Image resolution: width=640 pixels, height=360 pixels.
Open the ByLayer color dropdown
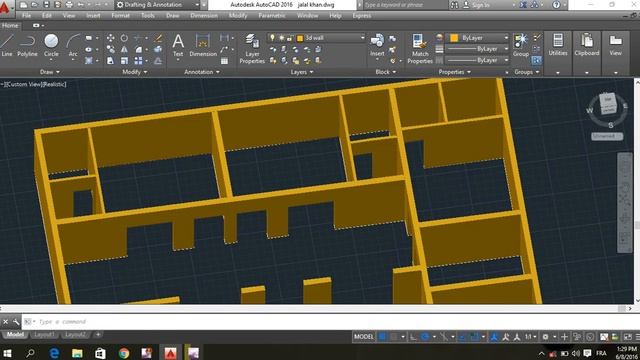[478, 38]
